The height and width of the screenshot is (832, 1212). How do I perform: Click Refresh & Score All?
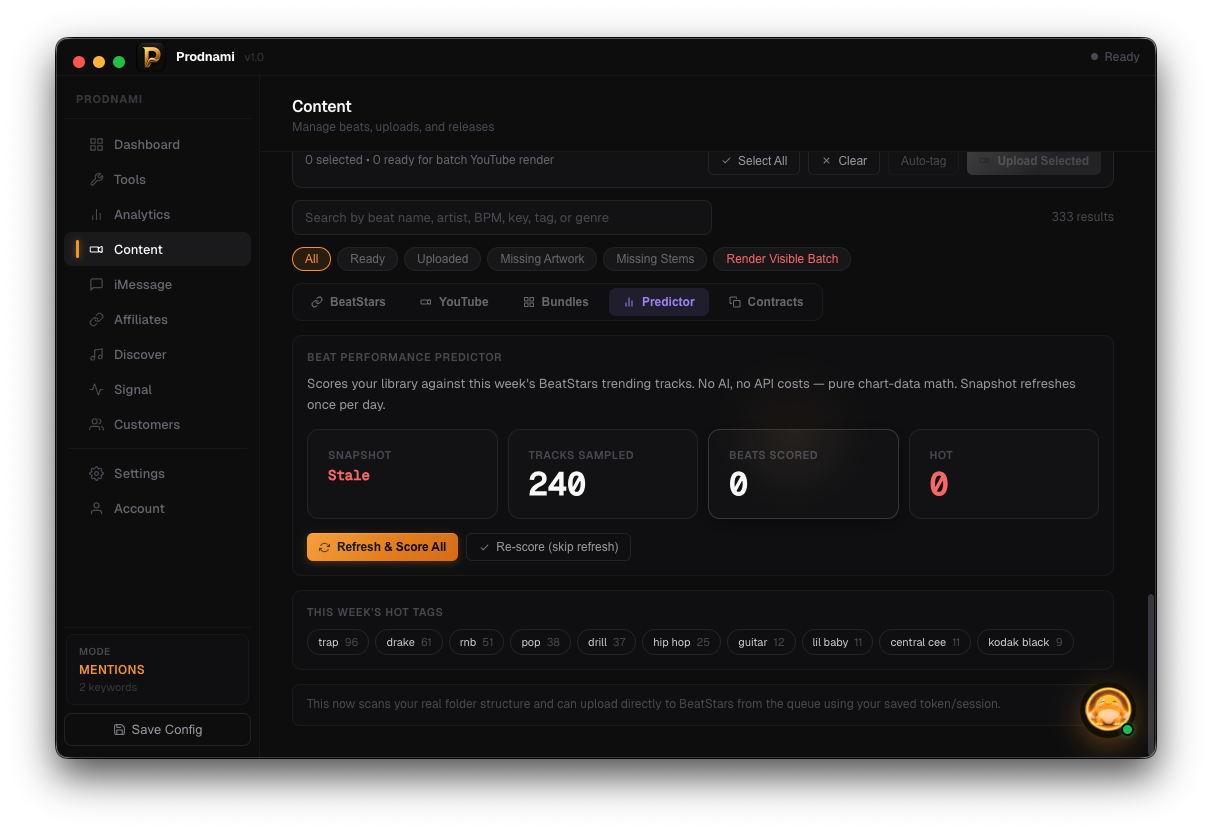pos(382,547)
